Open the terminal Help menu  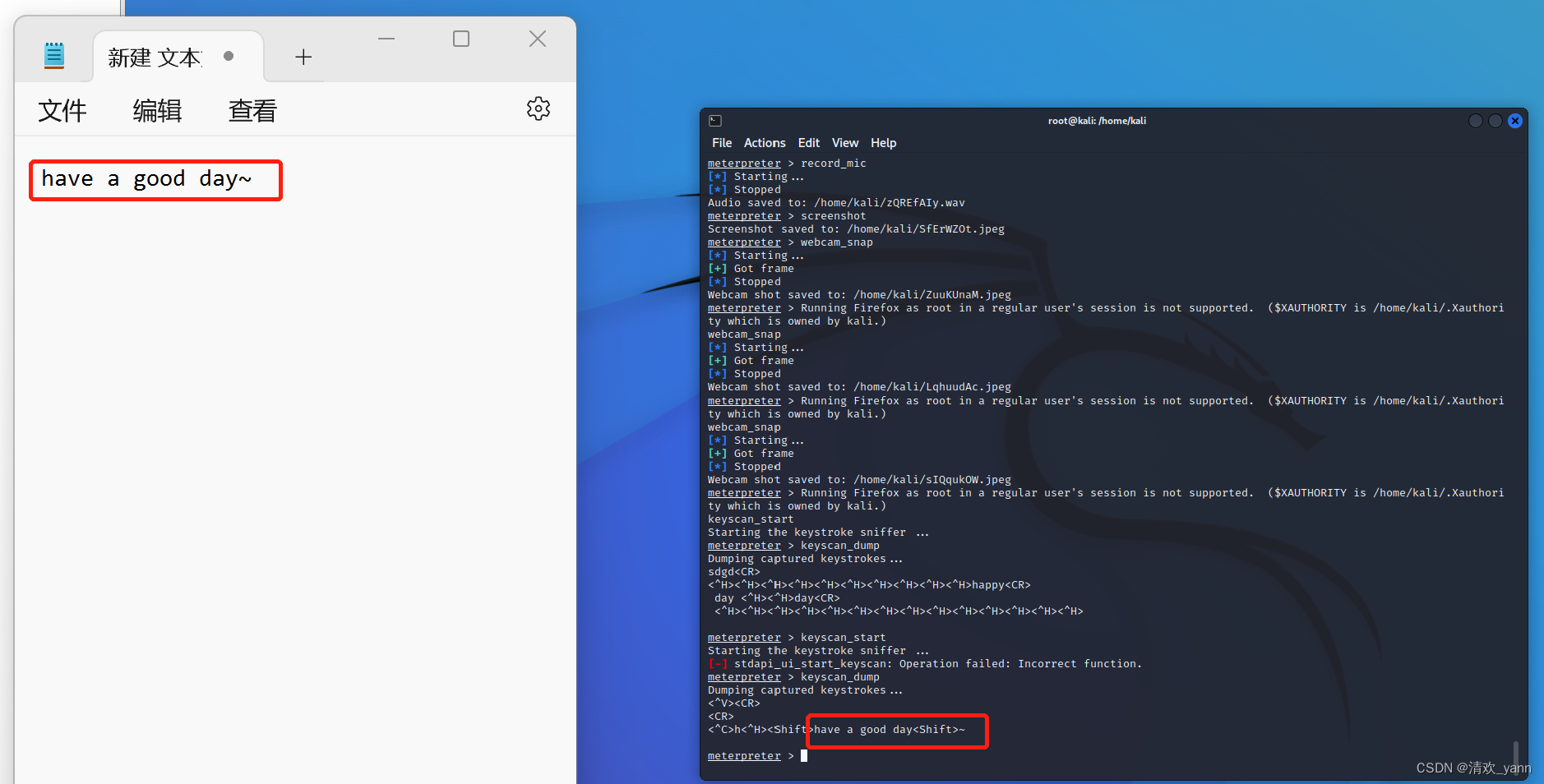pos(884,143)
